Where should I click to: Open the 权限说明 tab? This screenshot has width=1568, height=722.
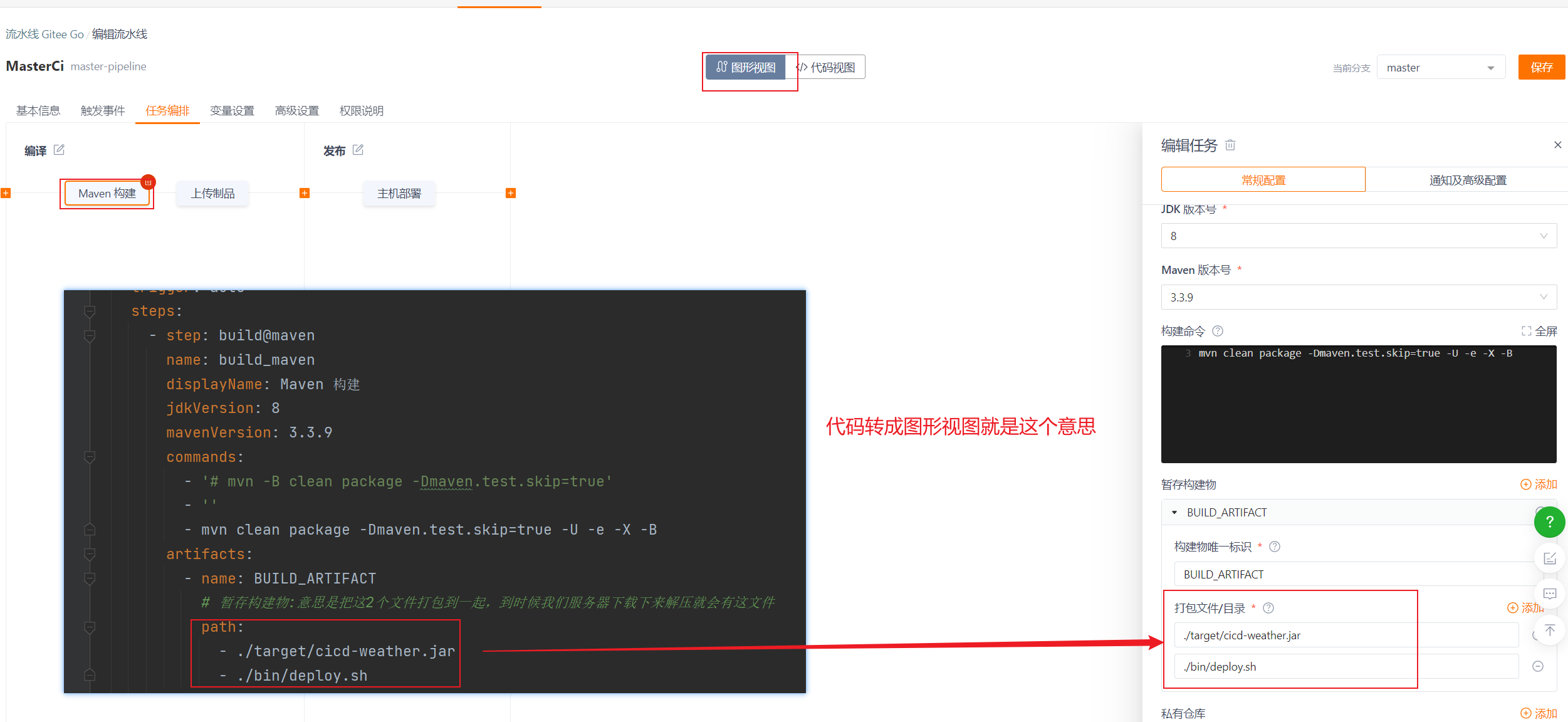point(362,111)
